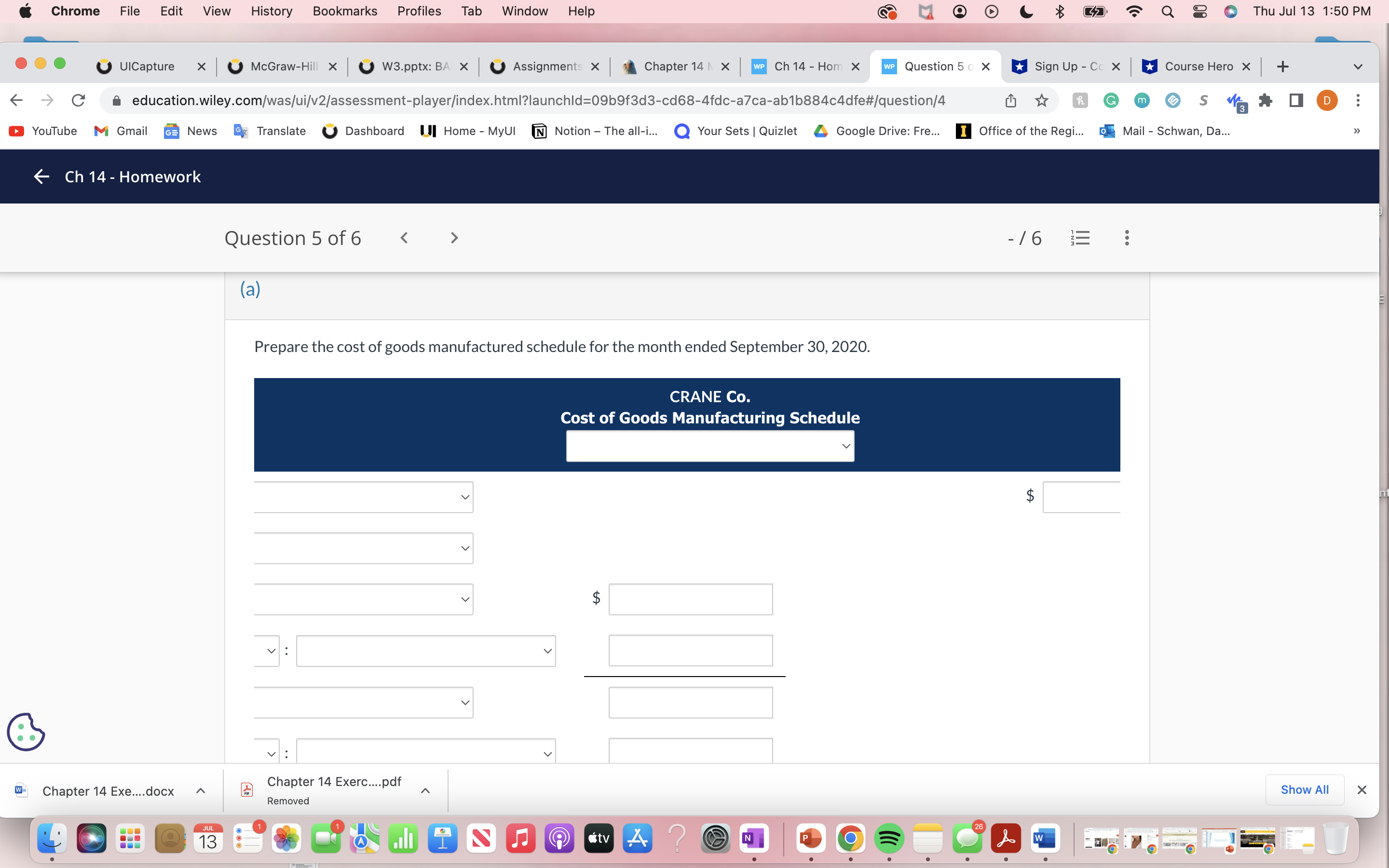The height and width of the screenshot is (868, 1389).
Task: Open the small Add/Less dropdown before colon
Action: tap(268, 651)
